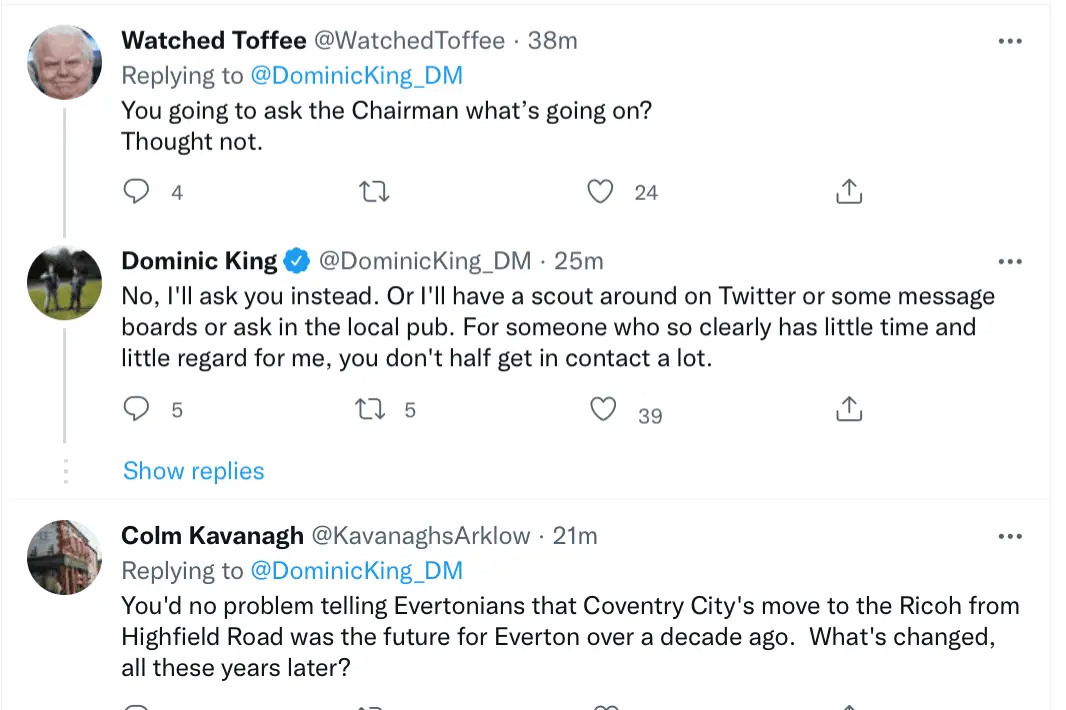The image size is (1066, 710).
Task: Open @DominicKing_DM mention in Watched Toffee's reply
Action: pyautogui.click(x=355, y=75)
